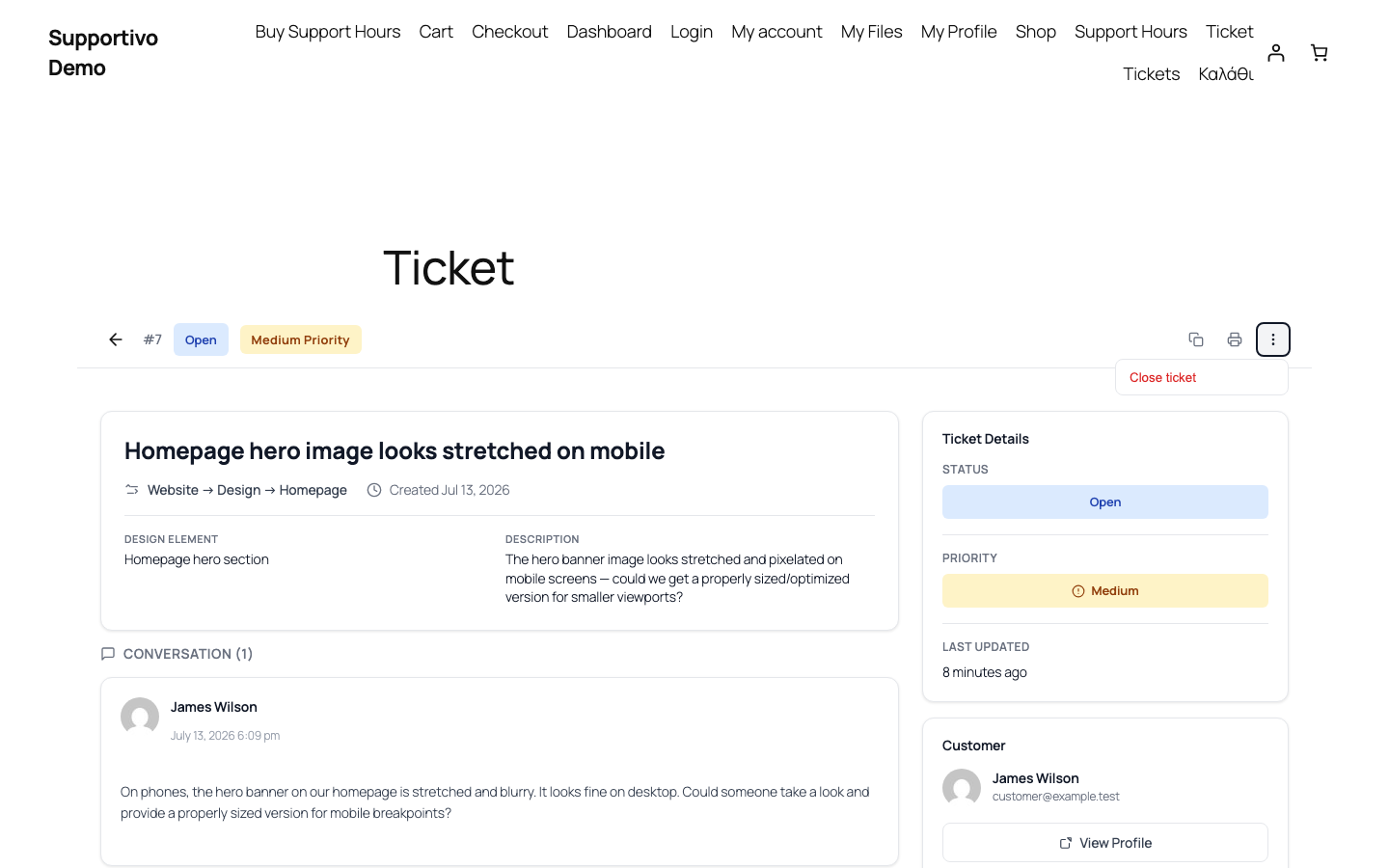Viewport: 1389px width, 868px height.
Task: Click James Wilson name in Customer card
Action: point(1036,778)
